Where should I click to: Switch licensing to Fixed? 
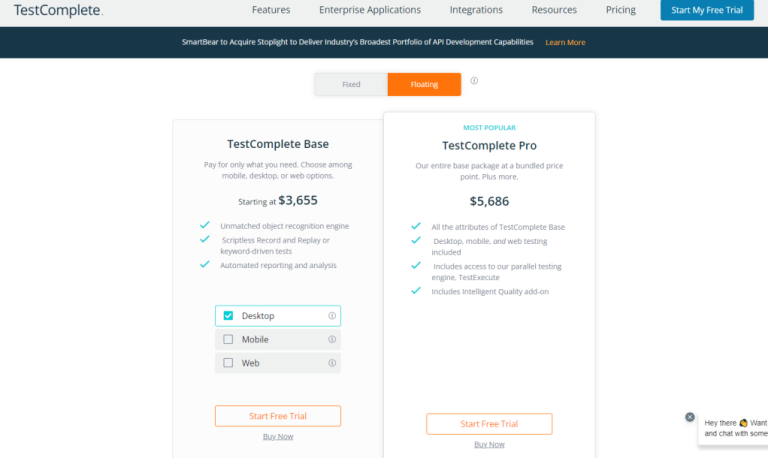point(351,84)
